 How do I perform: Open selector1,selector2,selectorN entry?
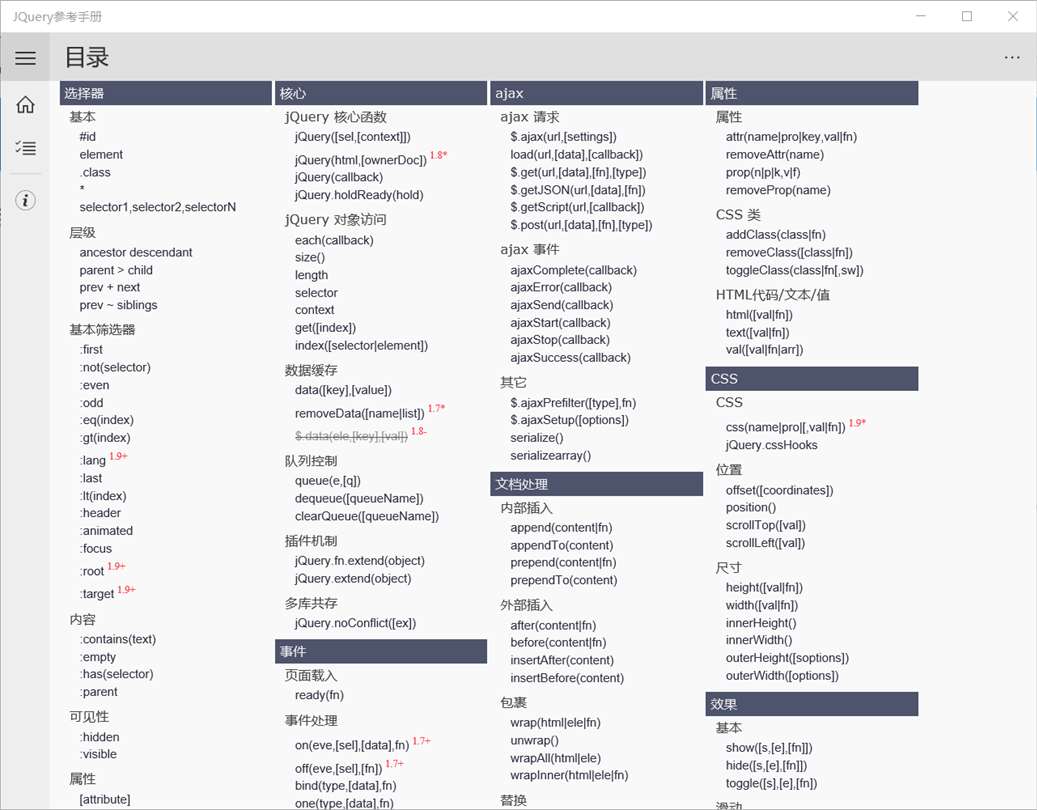[157, 207]
